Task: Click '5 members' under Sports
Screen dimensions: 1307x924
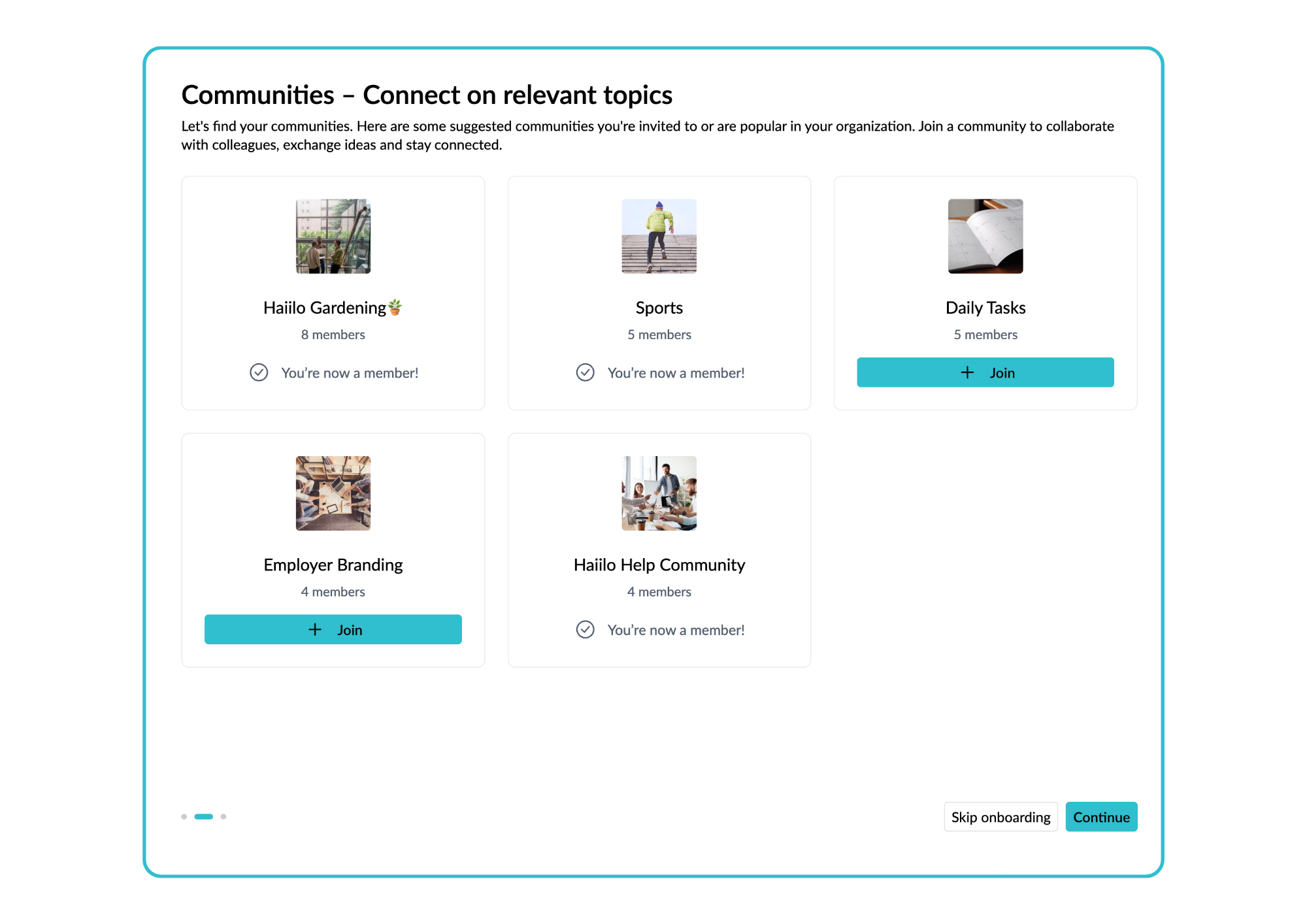Action: 659,335
